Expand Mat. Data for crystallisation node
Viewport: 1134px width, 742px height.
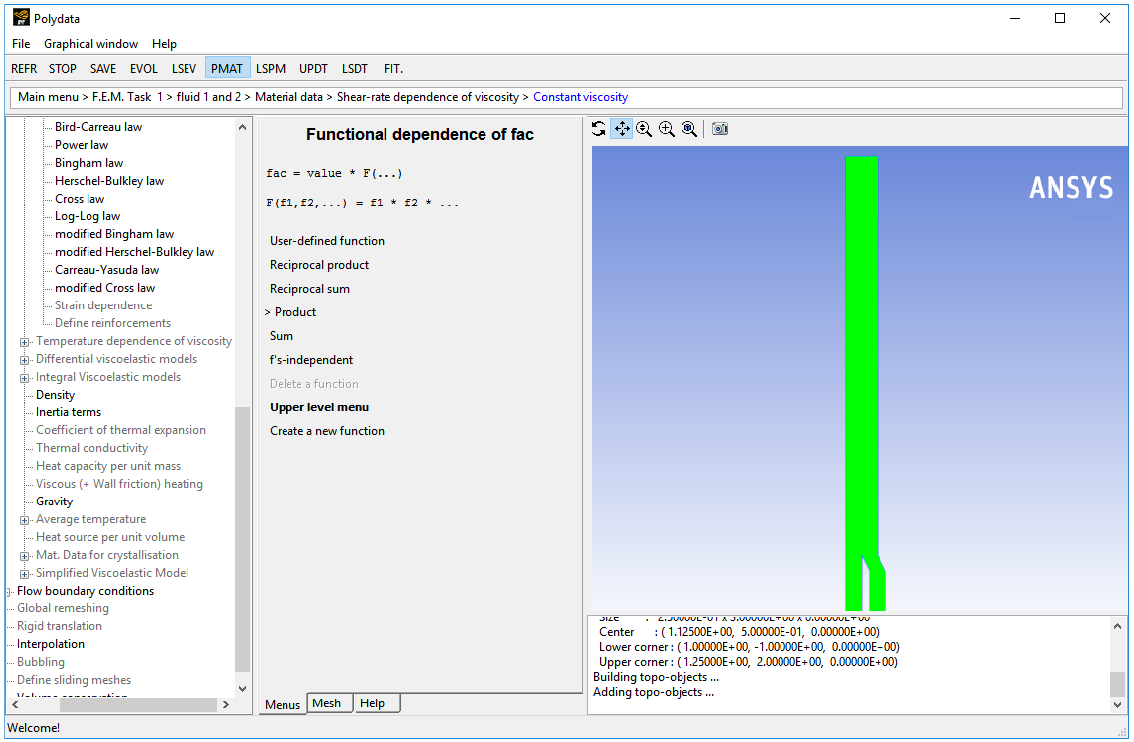point(25,556)
